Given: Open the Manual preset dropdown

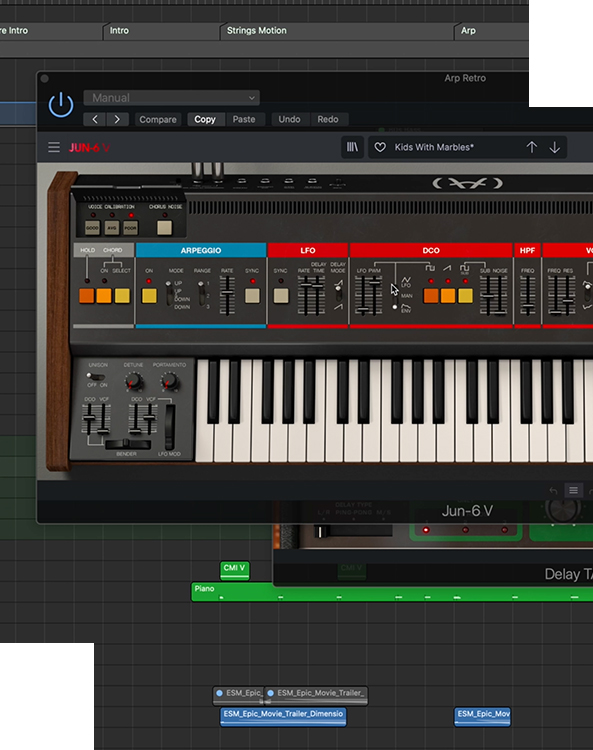Looking at the screenshot, I should click(172, 98).
